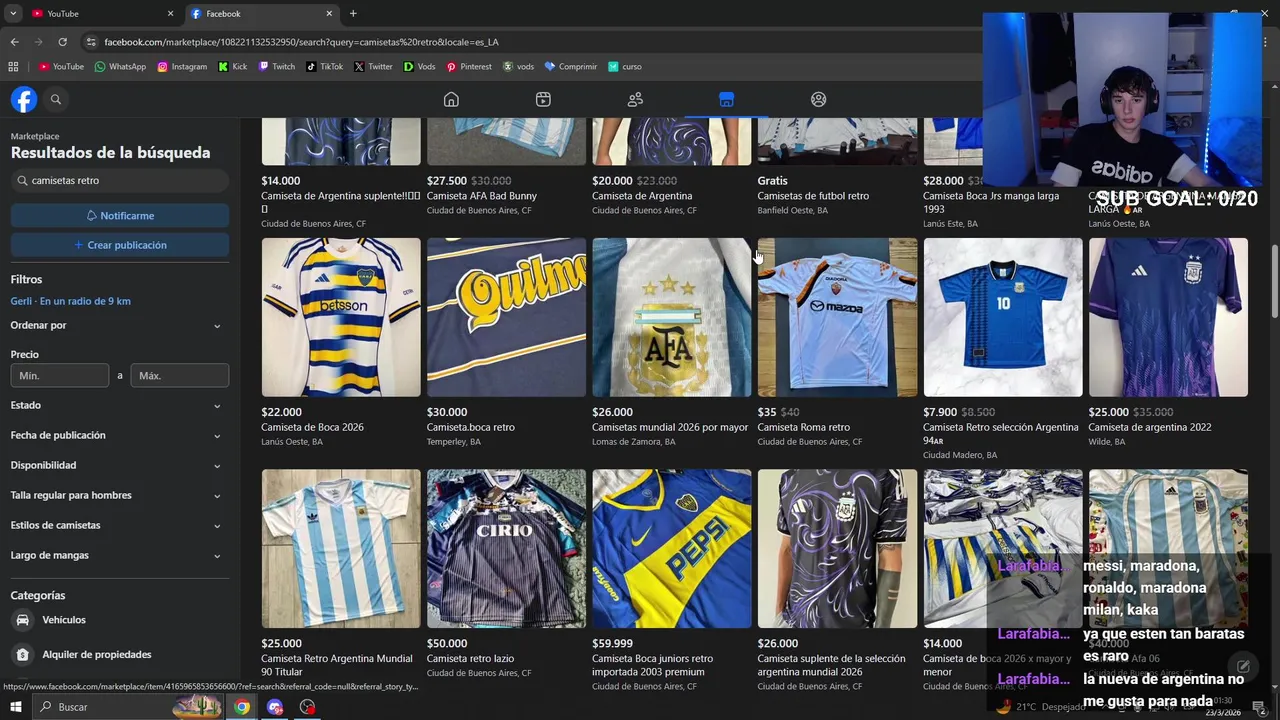The width and height of the screenshot is (1280, 720).
Task: Click the Crear publicación button
Action: point(120,245)
